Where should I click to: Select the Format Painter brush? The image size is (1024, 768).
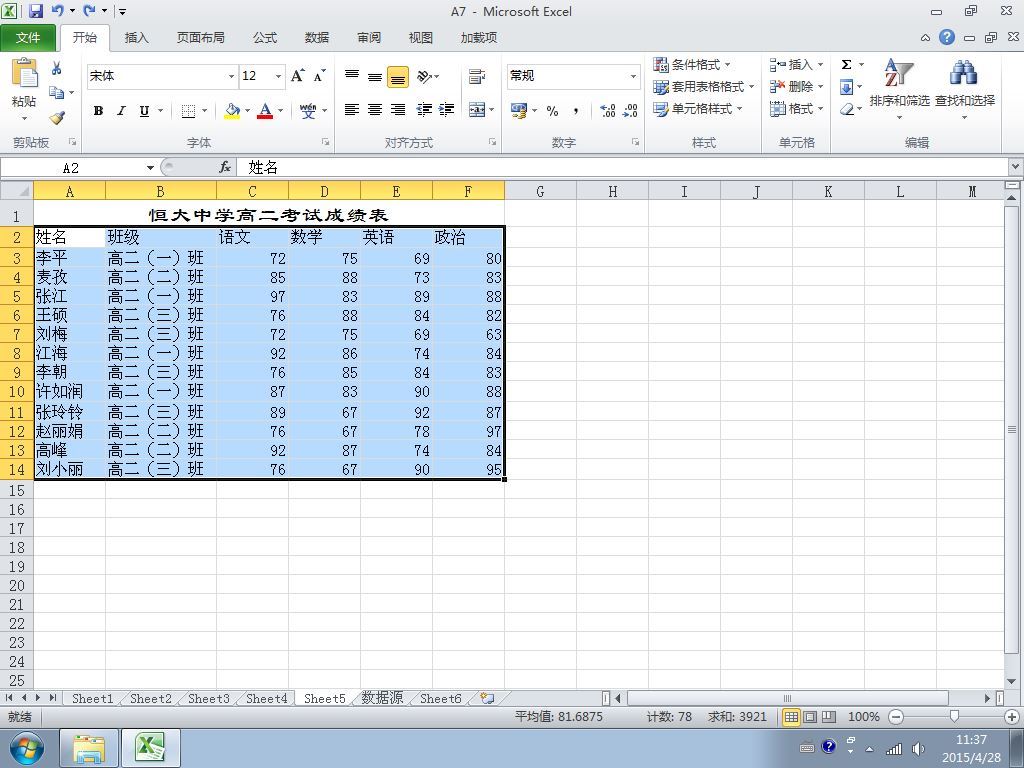coord(57,118)
